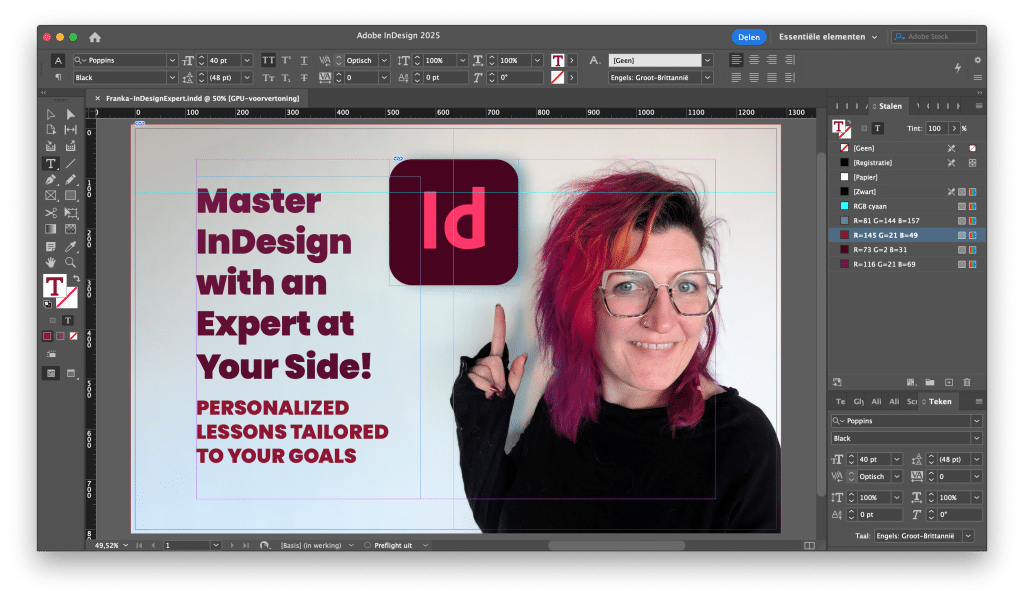This screenshot has width=1024, height=600.
Task: Switch to the Teken panel tab
Action: click(x=940, y=402)
